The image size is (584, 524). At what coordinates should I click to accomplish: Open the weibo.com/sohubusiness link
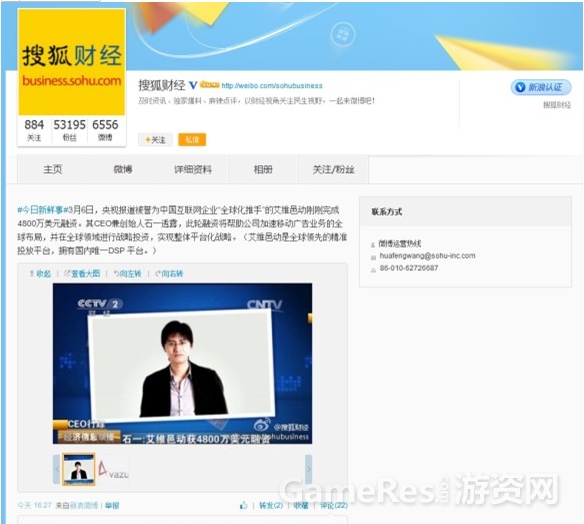point(272,86)
